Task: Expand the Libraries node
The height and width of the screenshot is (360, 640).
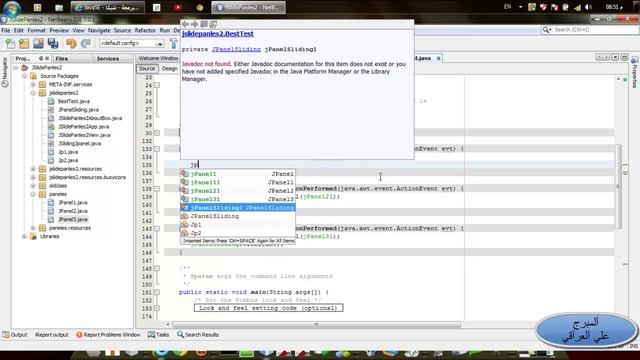Action: (x=24, y=236)
